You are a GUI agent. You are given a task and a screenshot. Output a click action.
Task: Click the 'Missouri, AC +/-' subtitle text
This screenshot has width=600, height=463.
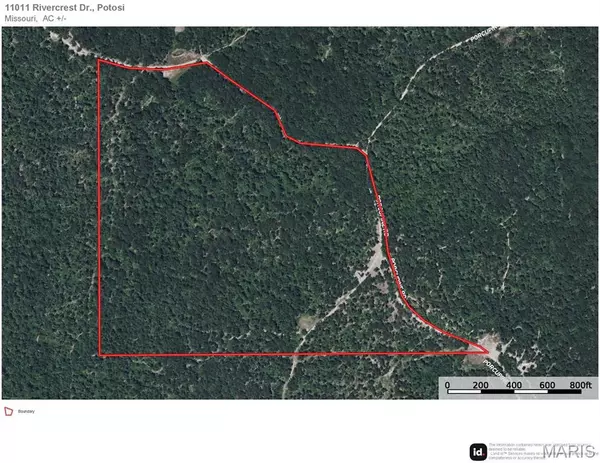(x=35, y=18)
